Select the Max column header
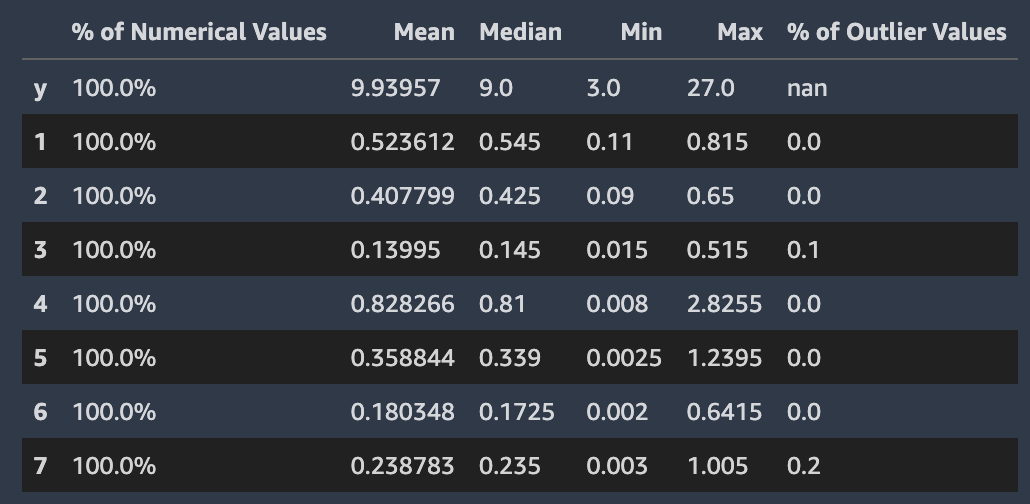 click(x=740, y=32)
